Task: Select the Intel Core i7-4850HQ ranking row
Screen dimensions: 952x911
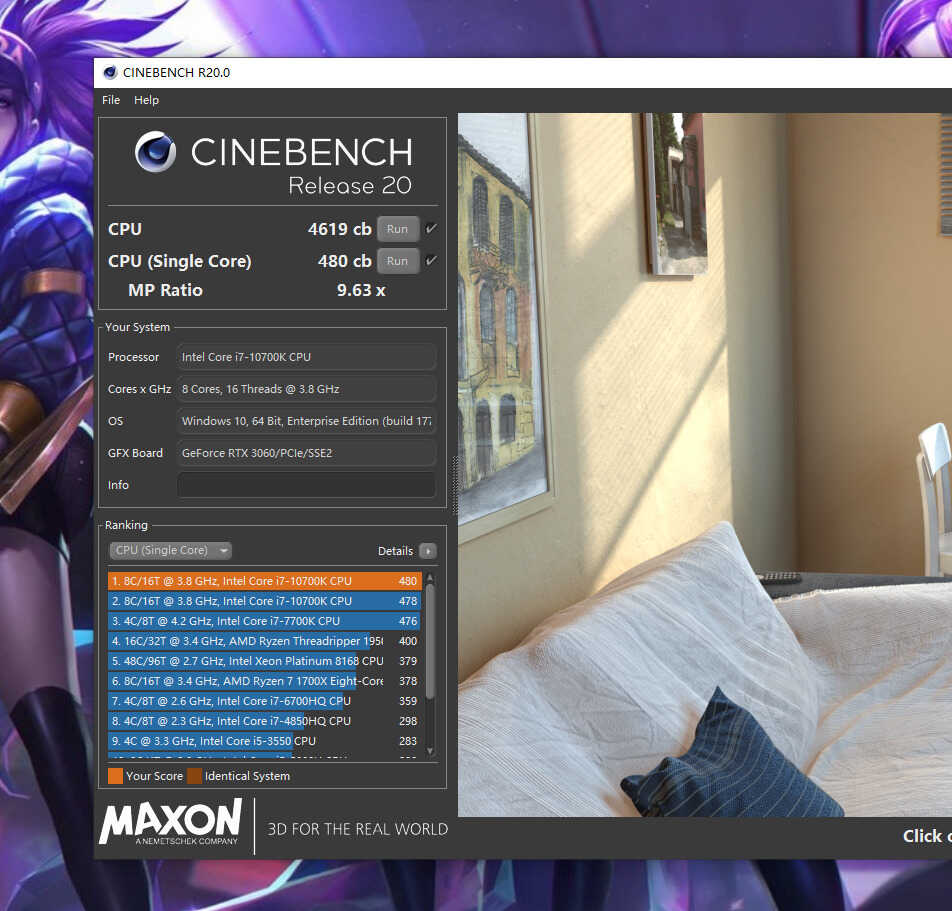Action: point(265,722)
